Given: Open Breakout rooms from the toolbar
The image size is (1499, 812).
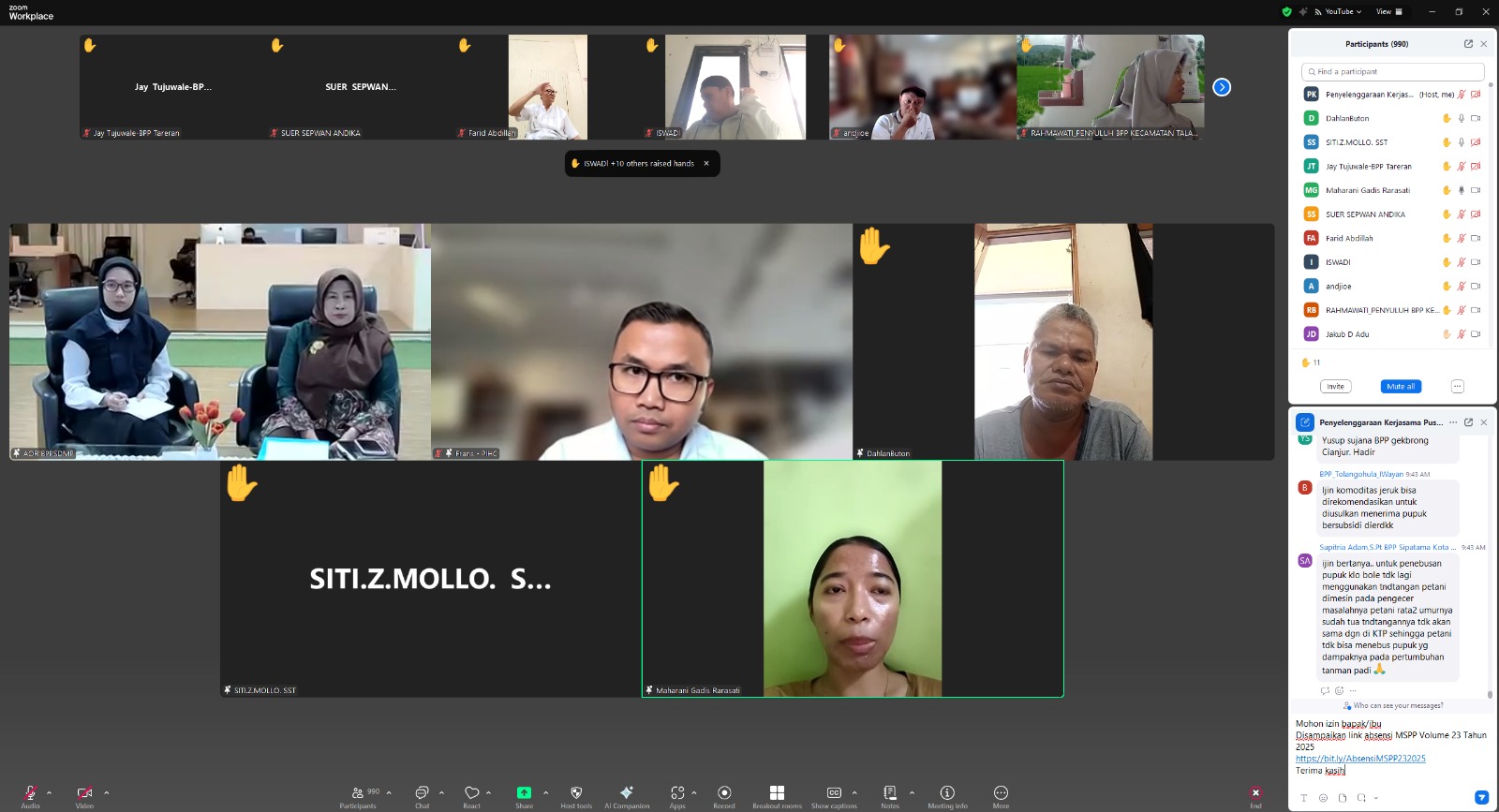Looking at the screenshot, I should [x=777, y=793].
